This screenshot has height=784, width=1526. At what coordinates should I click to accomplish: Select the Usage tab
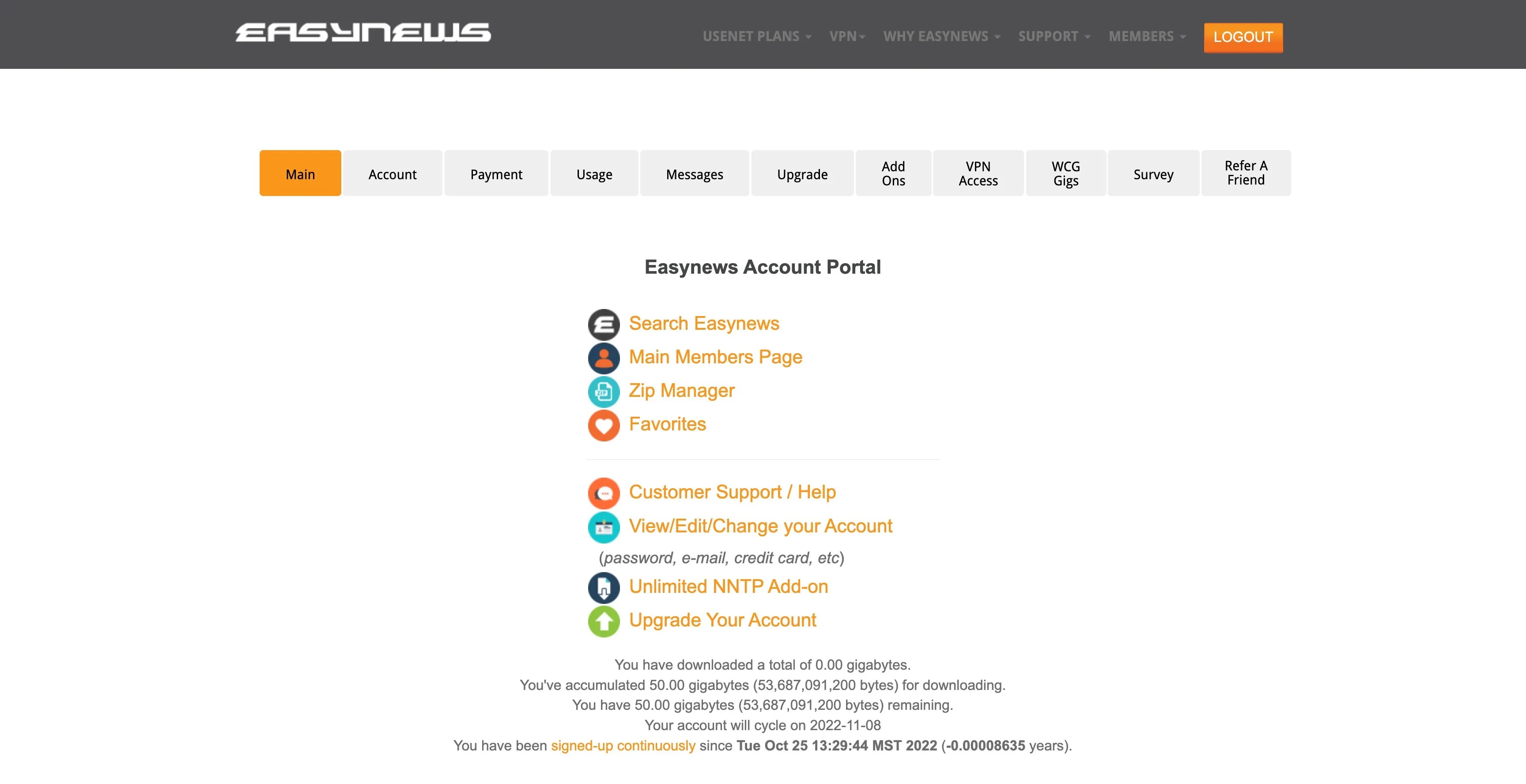pos(594,173)
